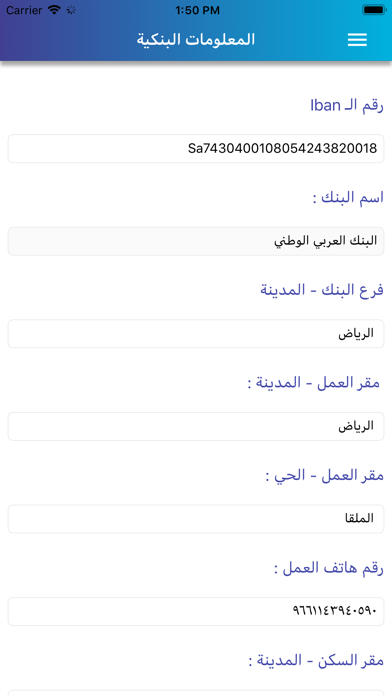Tap the network activity spinner icon
This screenshot has height=696, width=392.
[71, 10]
